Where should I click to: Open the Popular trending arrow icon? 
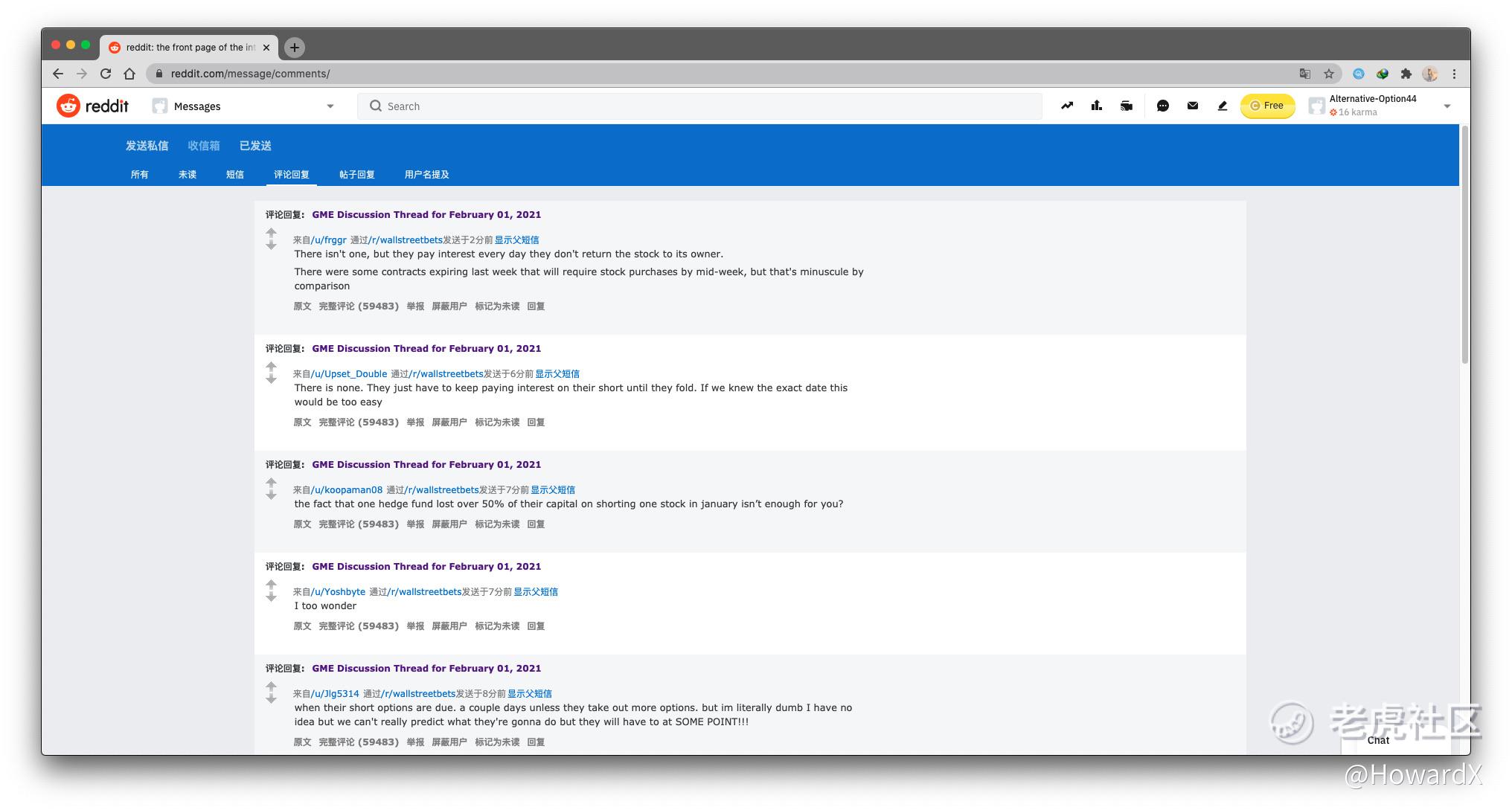1067,106
